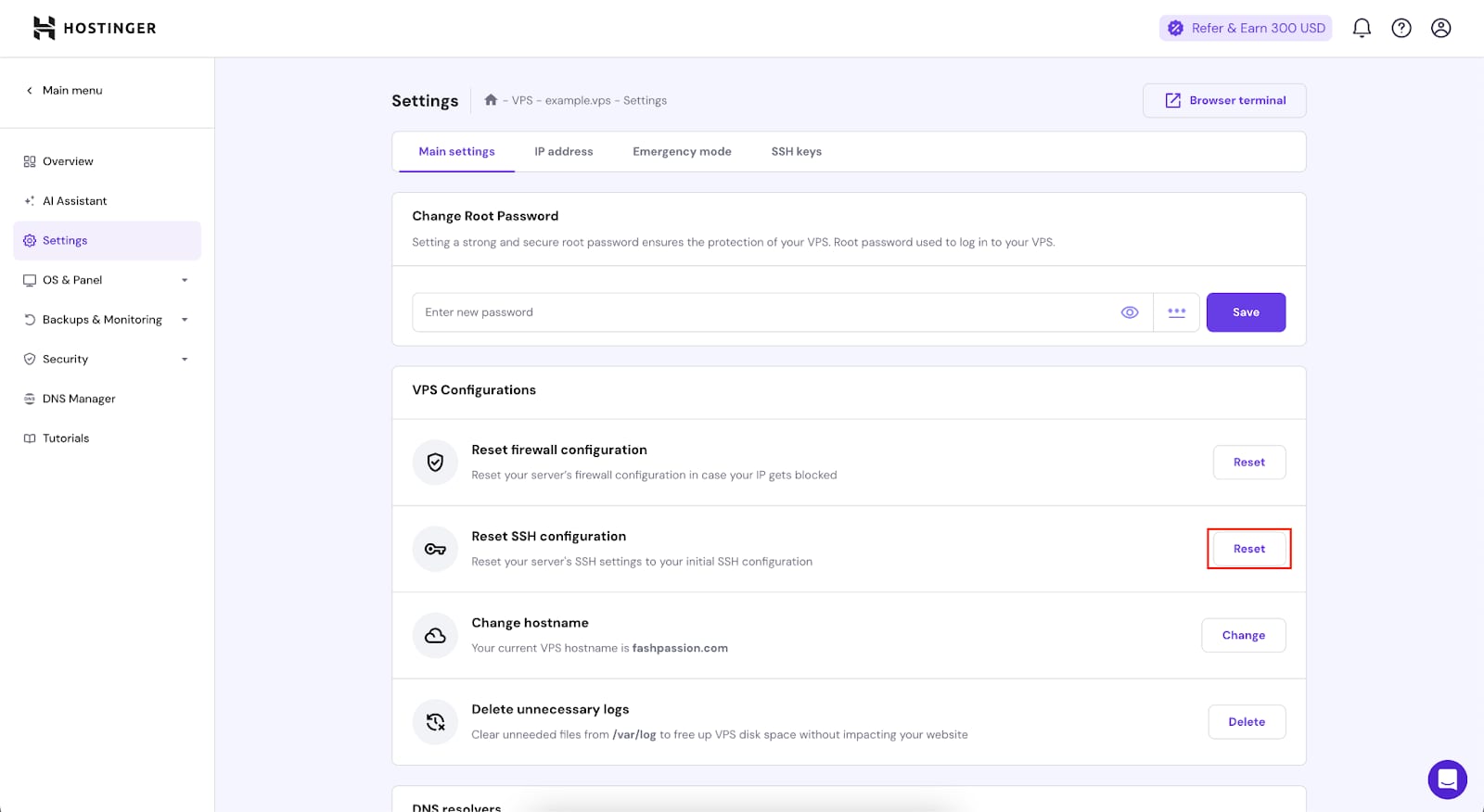Open the help question mark icon
This screenshot has height=812, width=1484.
(x=1401, y=28)
